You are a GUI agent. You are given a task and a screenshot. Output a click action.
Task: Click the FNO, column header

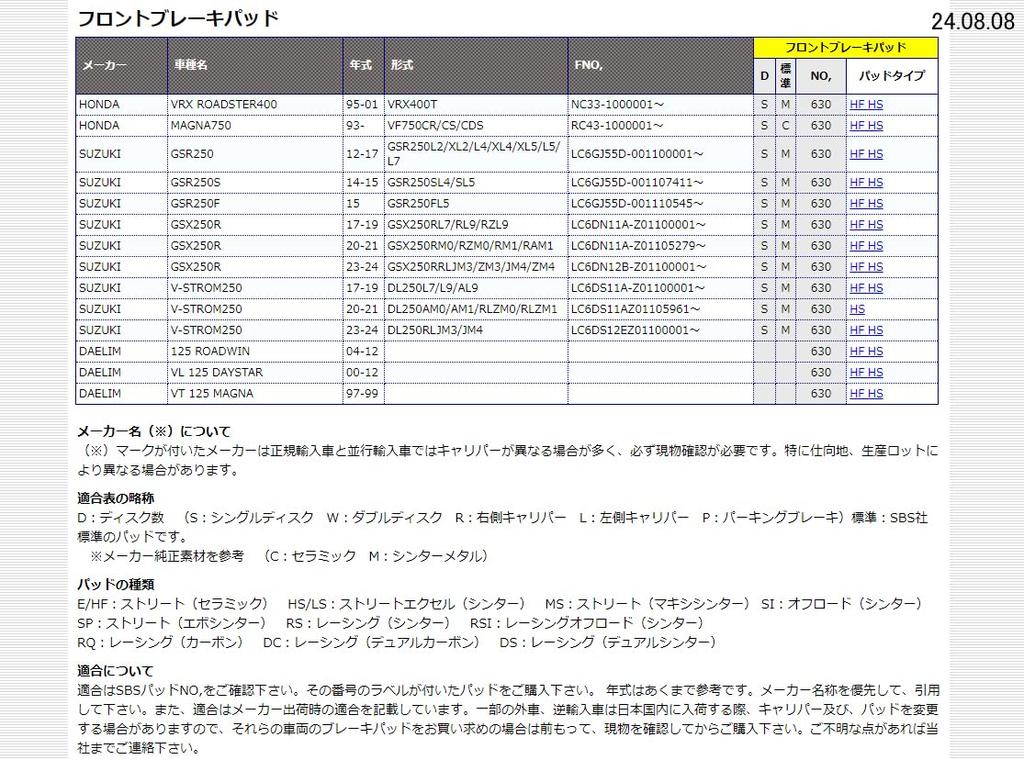pyautogui.click(x=588, y=65)
